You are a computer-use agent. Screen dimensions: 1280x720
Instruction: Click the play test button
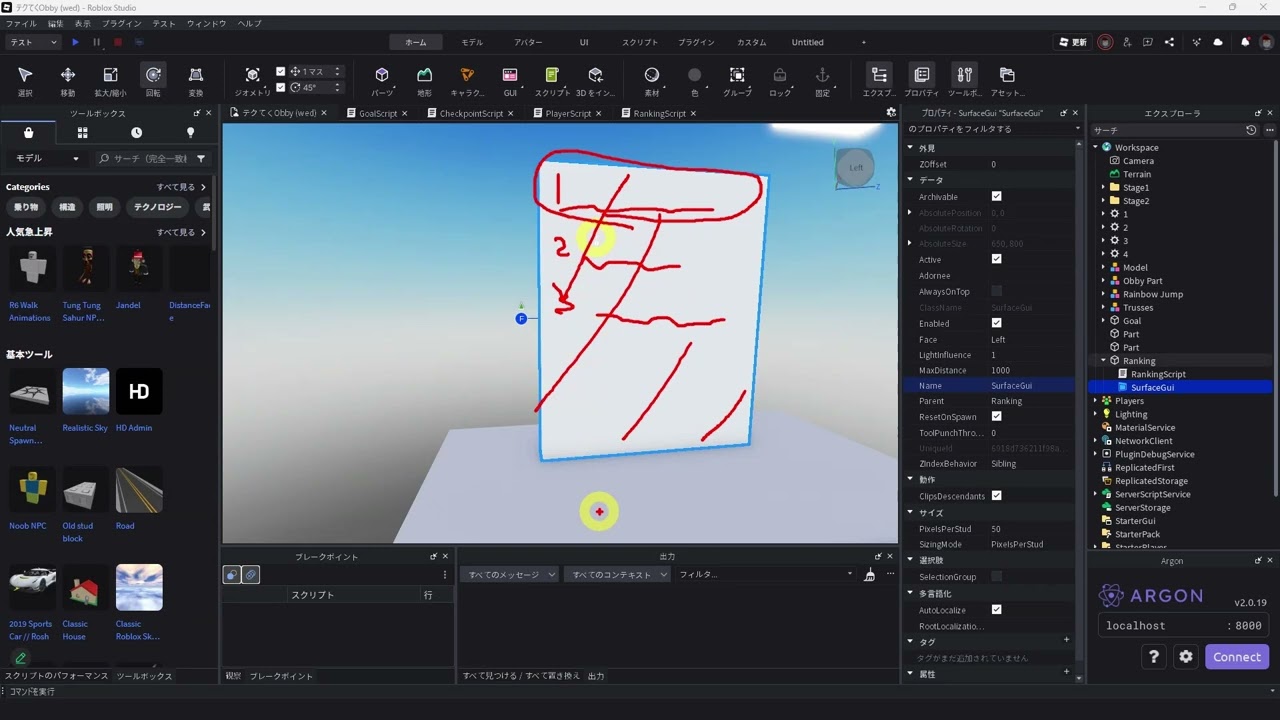[75, 42]
